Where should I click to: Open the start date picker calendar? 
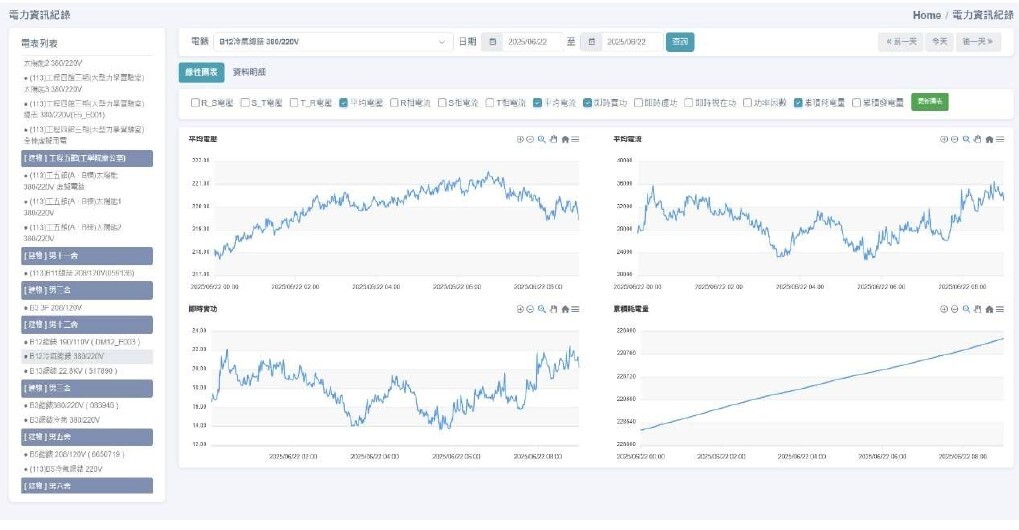pyautogui.click(x=492, y=42)
